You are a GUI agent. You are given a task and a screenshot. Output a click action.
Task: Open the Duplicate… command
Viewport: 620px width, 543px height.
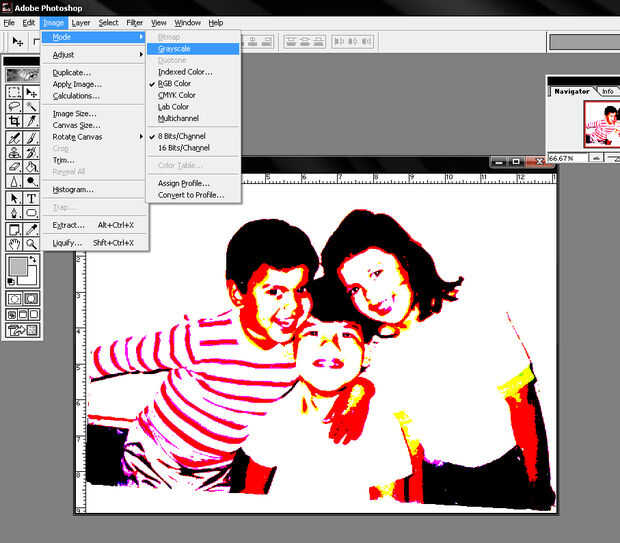[95, 73]
